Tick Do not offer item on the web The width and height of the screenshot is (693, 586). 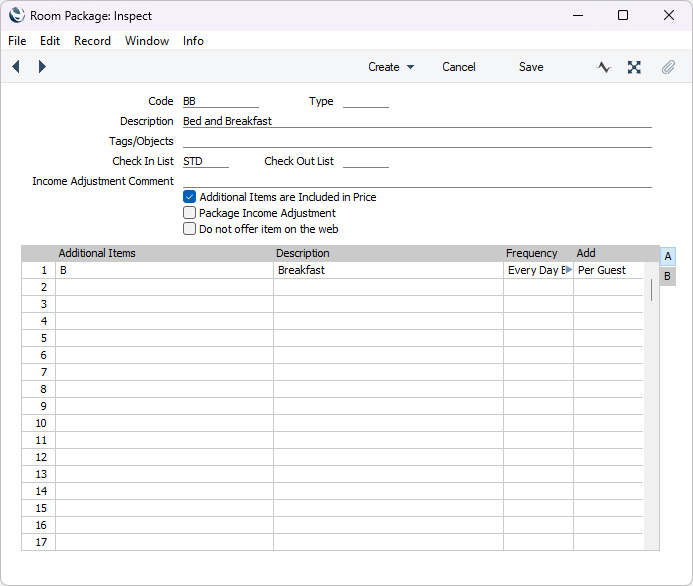point(190,228)
